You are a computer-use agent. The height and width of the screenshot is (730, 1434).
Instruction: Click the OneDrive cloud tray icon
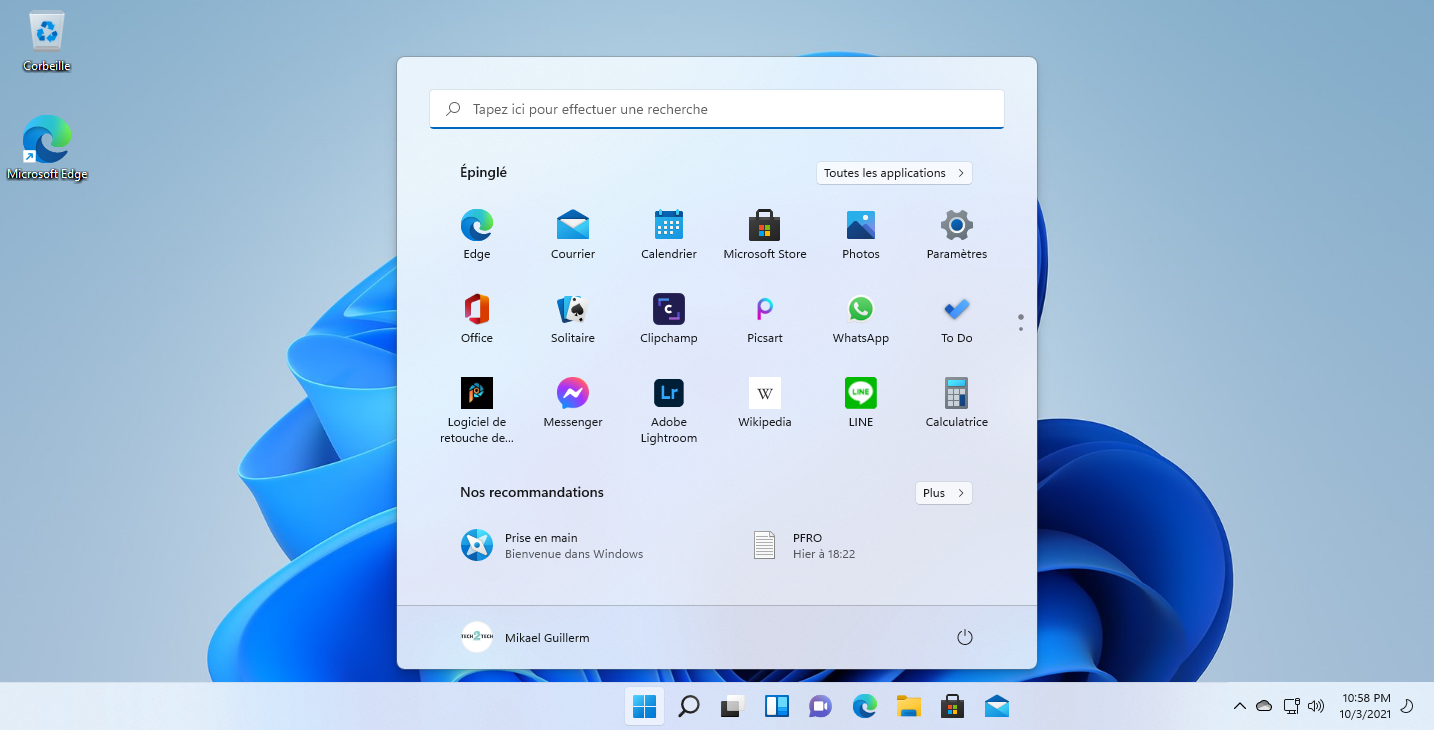tap(1264, 706)
